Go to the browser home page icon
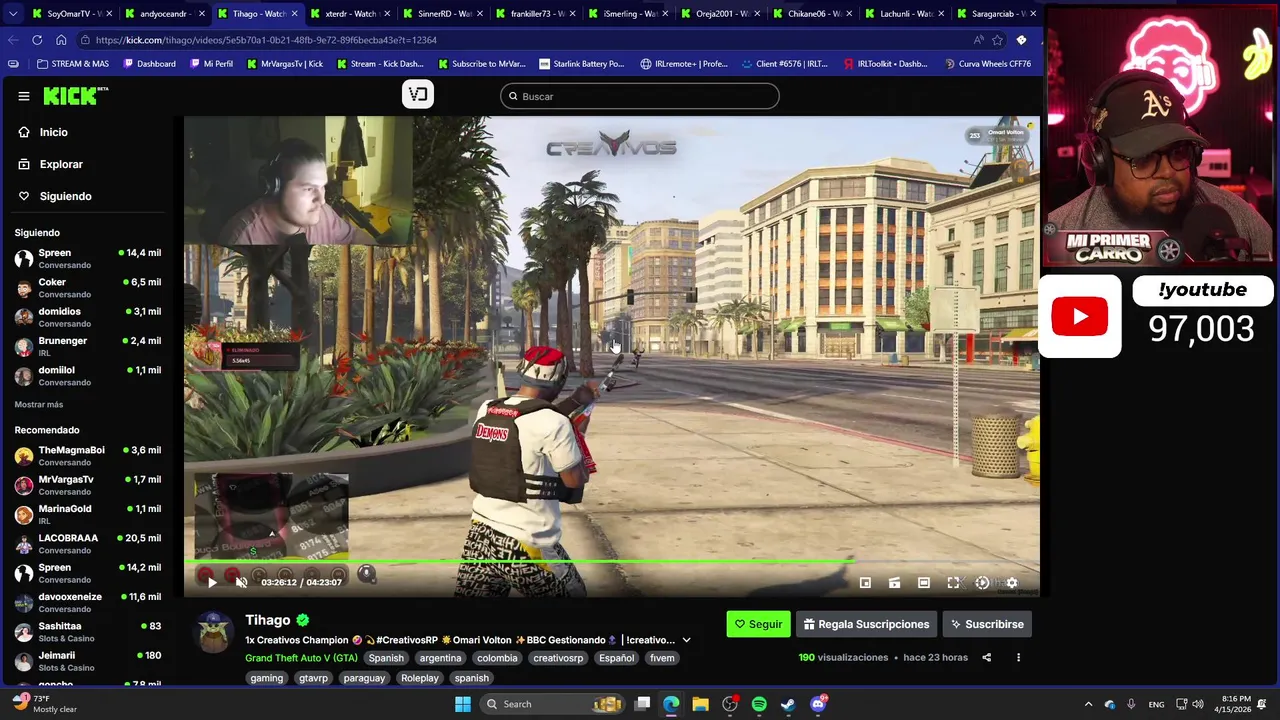 coord(61,40)
